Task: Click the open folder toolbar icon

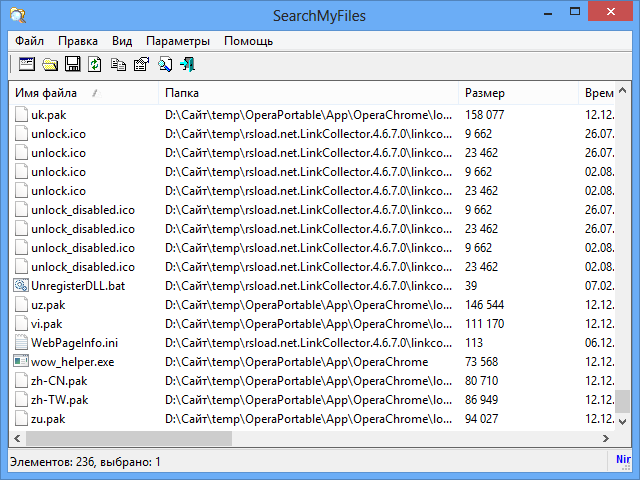Action: click(50, 64)
